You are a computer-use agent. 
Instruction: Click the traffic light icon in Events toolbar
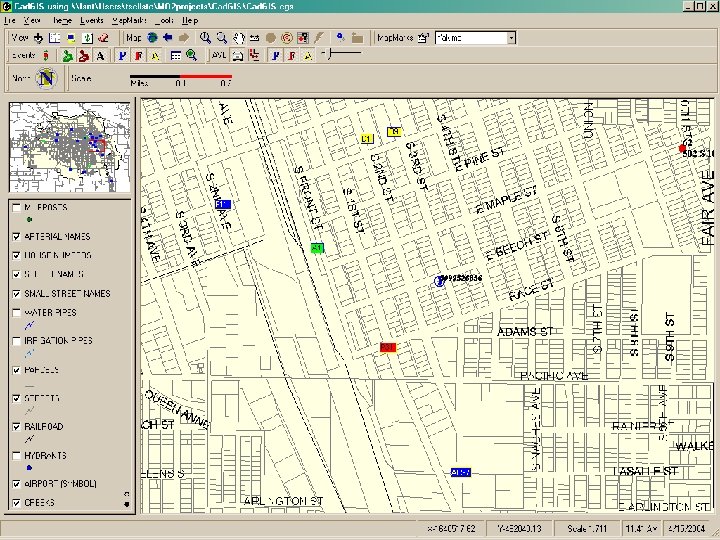45,56
